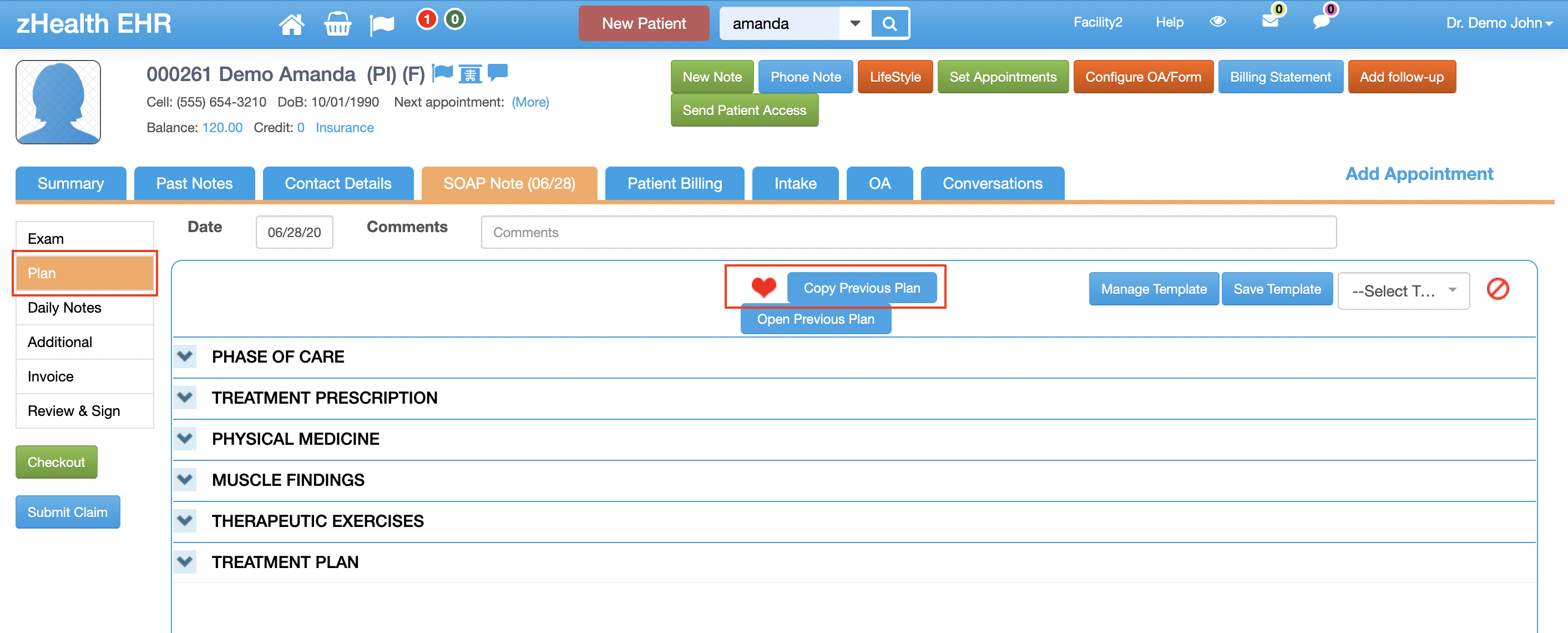Select Plan in the side menu
The width and height of the screenshot is (1568, 633).
(84, 273)
